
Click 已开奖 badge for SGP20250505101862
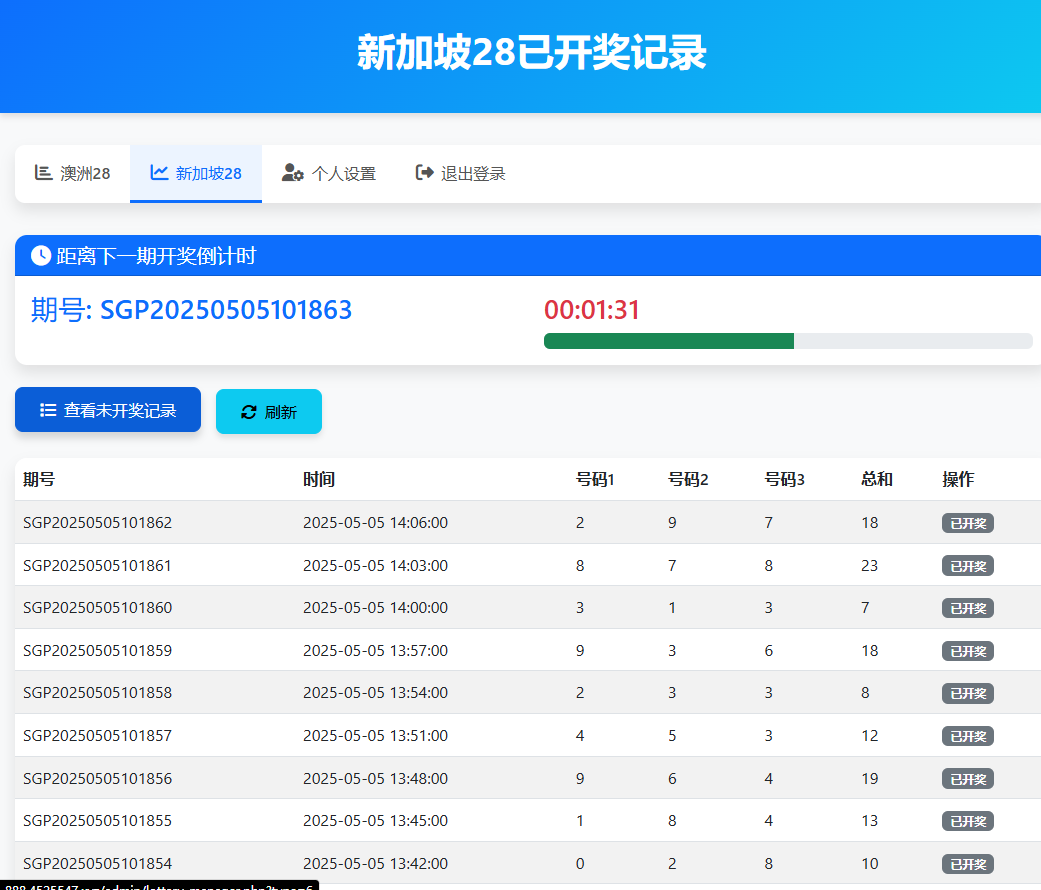point(967,523)
